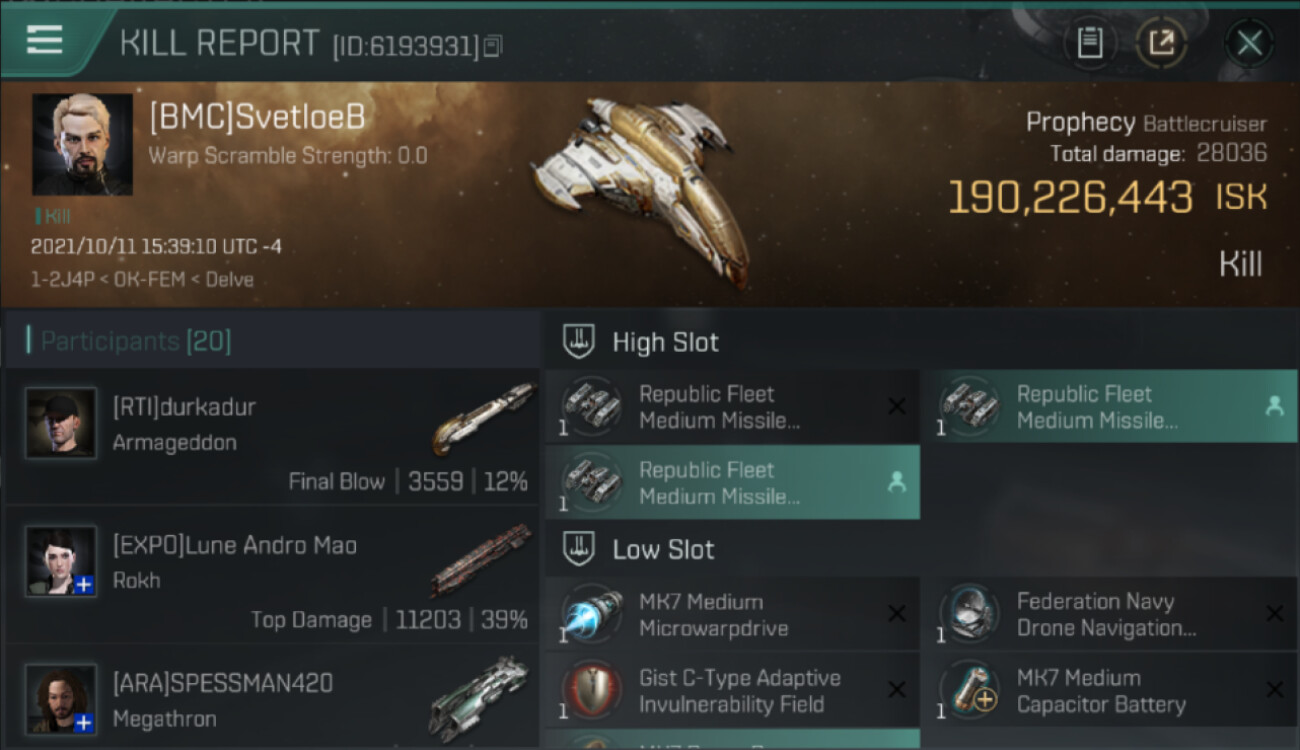Viewport: 1300px width, 750px height.
Task: Select the Gist C-Type Adaptive Invulnerability Field
Action: pos(732,691)
